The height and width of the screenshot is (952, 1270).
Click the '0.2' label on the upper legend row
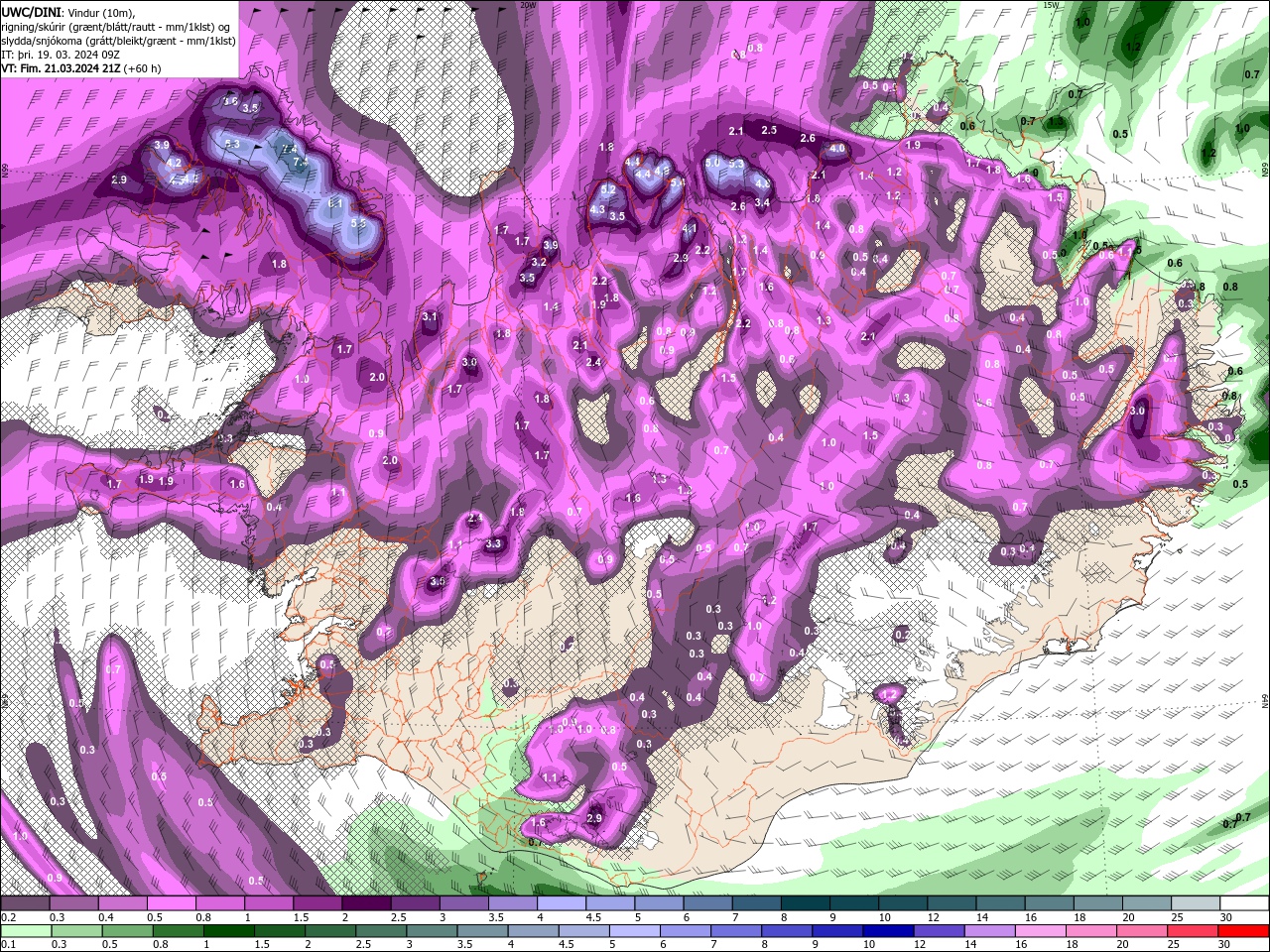(x=8, y=917)
